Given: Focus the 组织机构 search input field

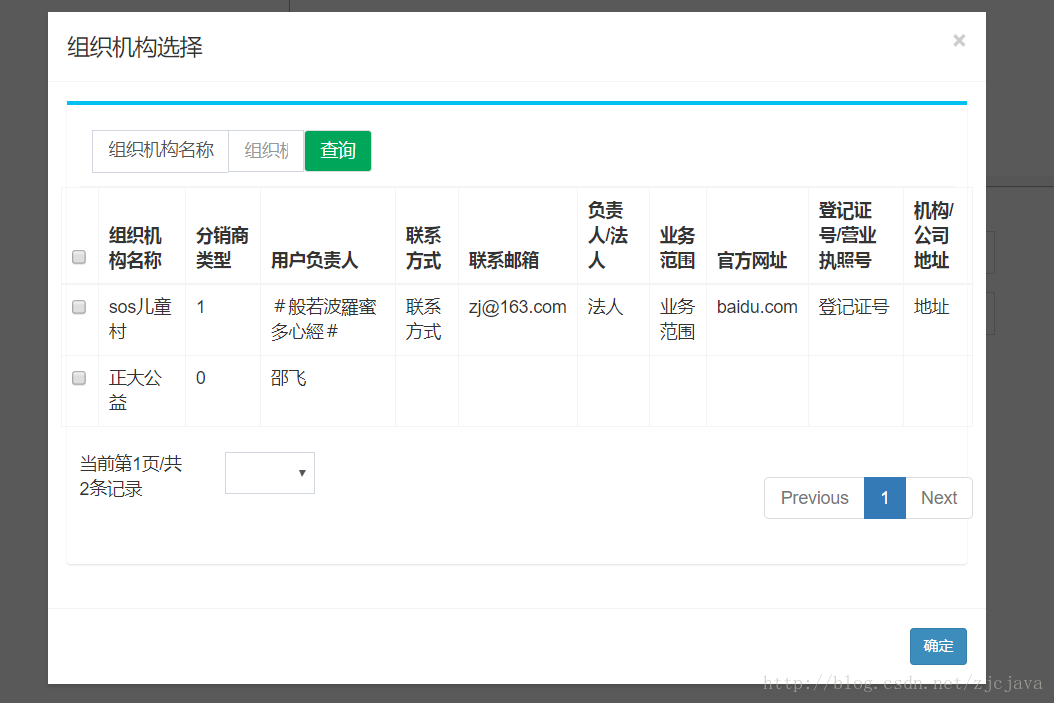Looking at the screenshot, I should coord(266,151).
